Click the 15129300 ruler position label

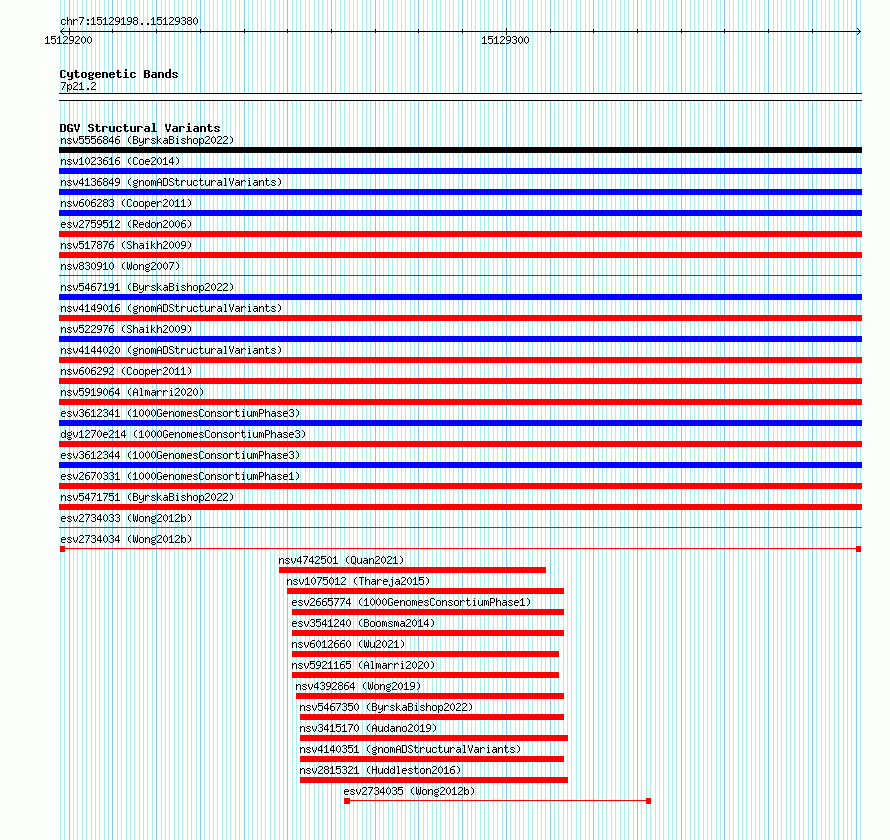coord(505,40)
